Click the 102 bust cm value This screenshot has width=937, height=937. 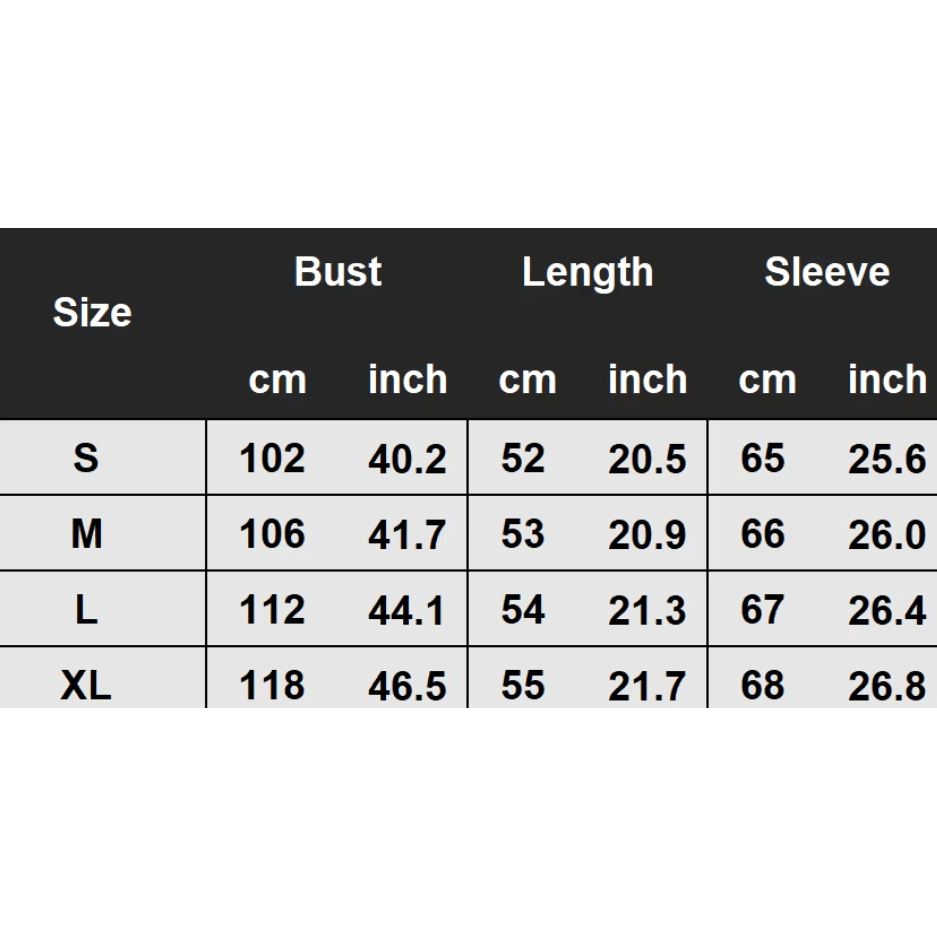[272, 458]
